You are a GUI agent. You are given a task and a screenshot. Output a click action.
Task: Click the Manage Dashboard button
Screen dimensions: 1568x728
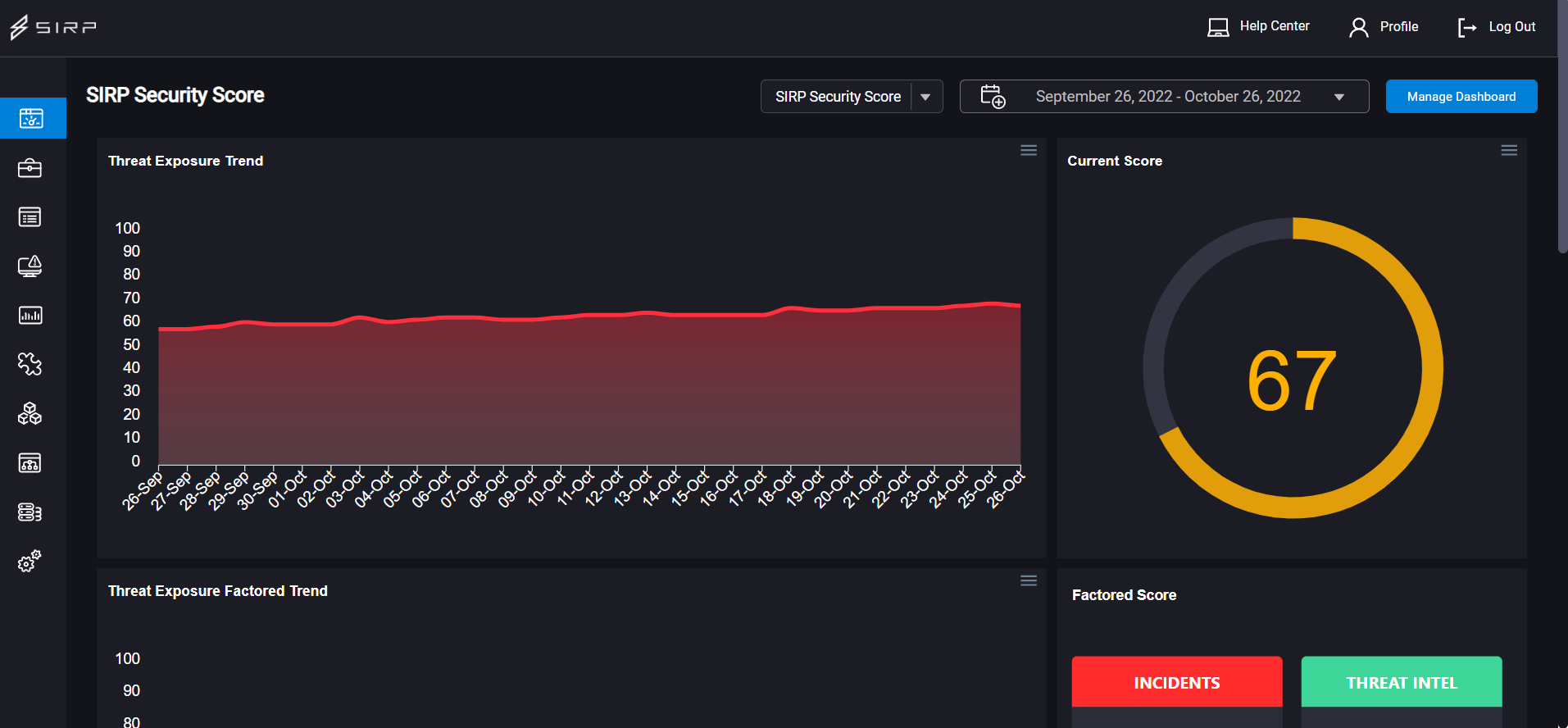tap(1461, 97)
